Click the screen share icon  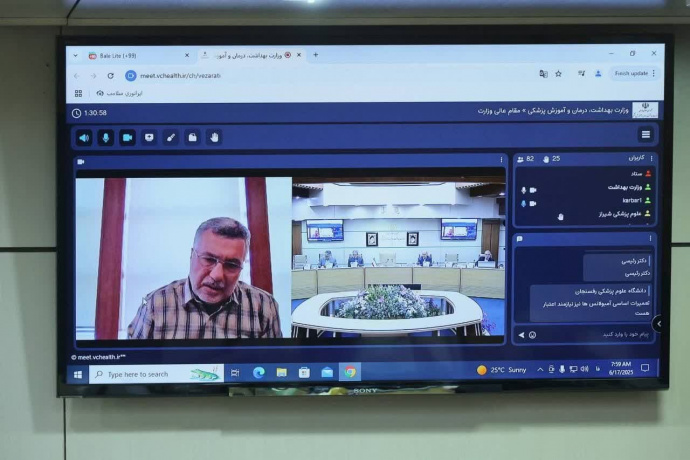(x=149, y=137)
